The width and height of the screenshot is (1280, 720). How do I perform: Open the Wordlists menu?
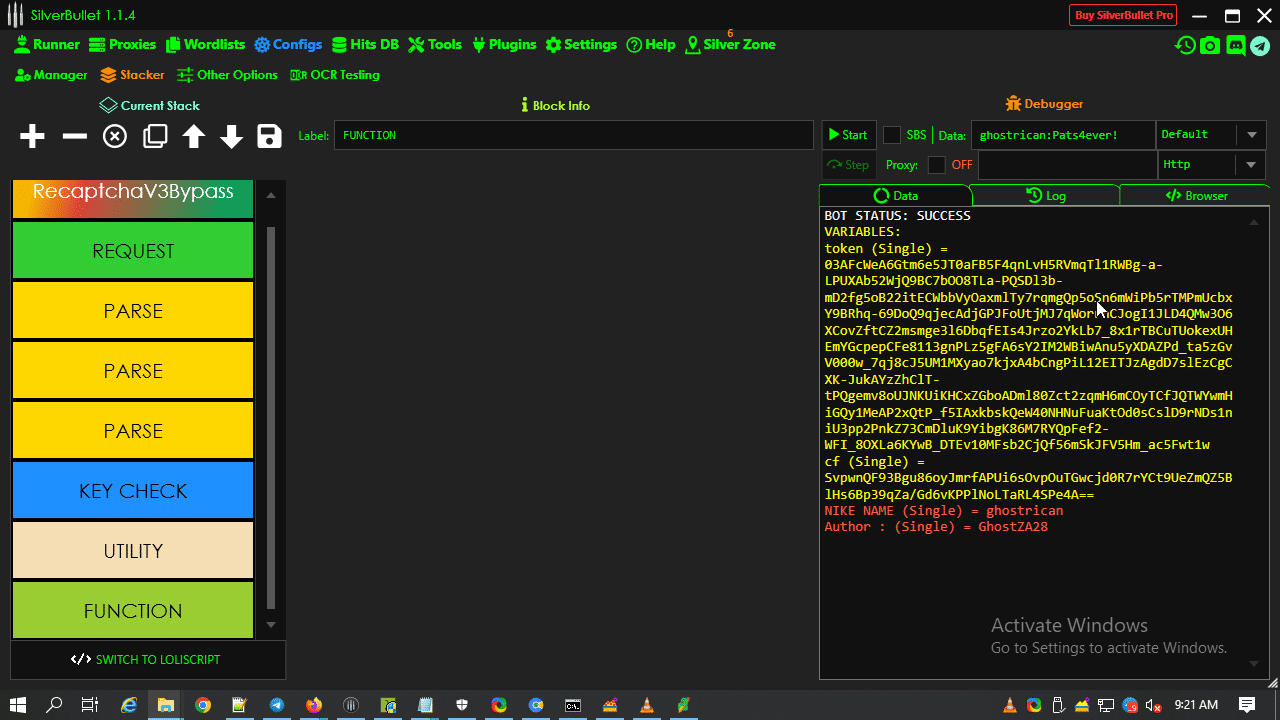click(x=205, y=45)
